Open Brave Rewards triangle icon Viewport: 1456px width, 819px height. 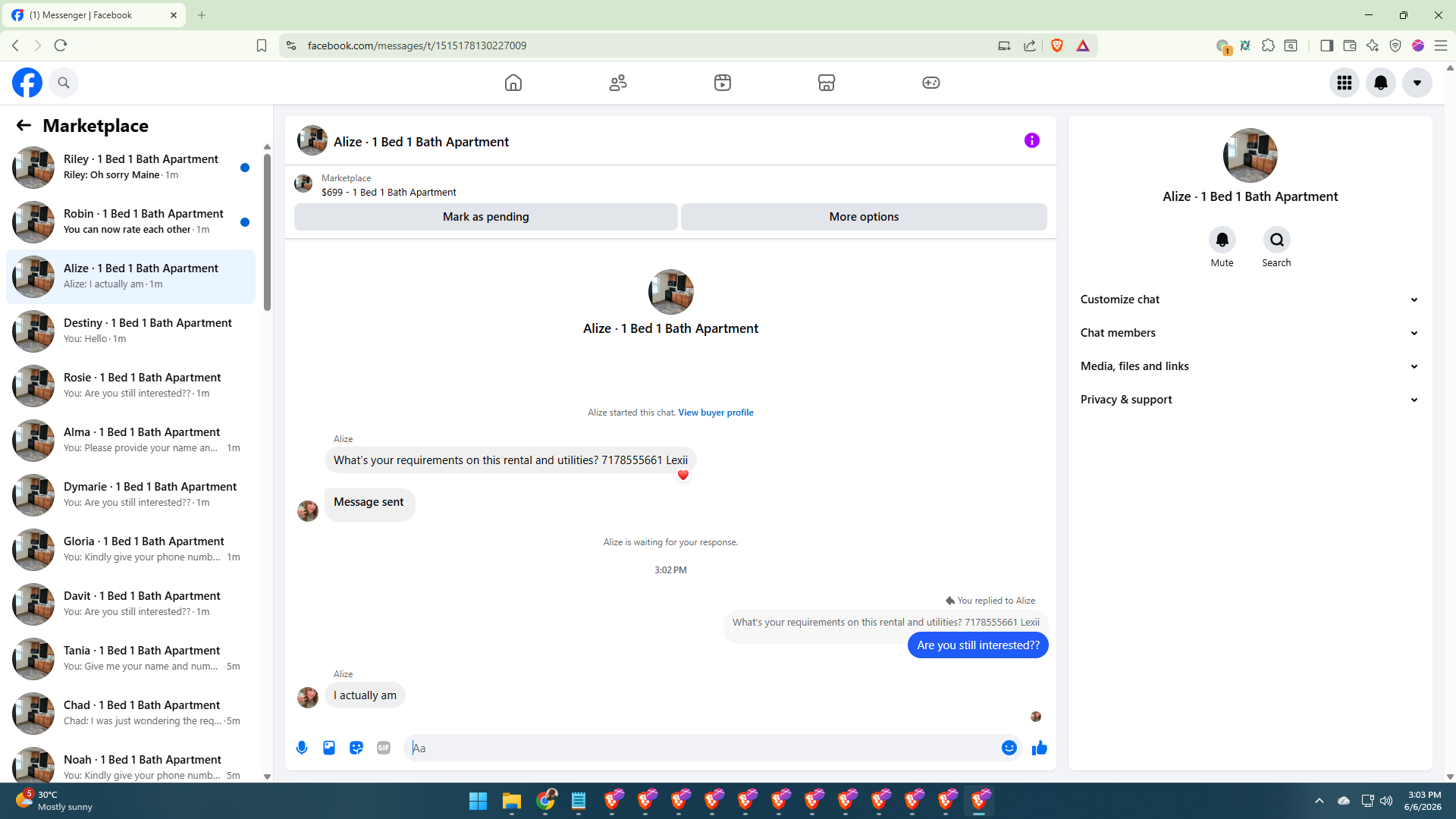[1083, 45]
